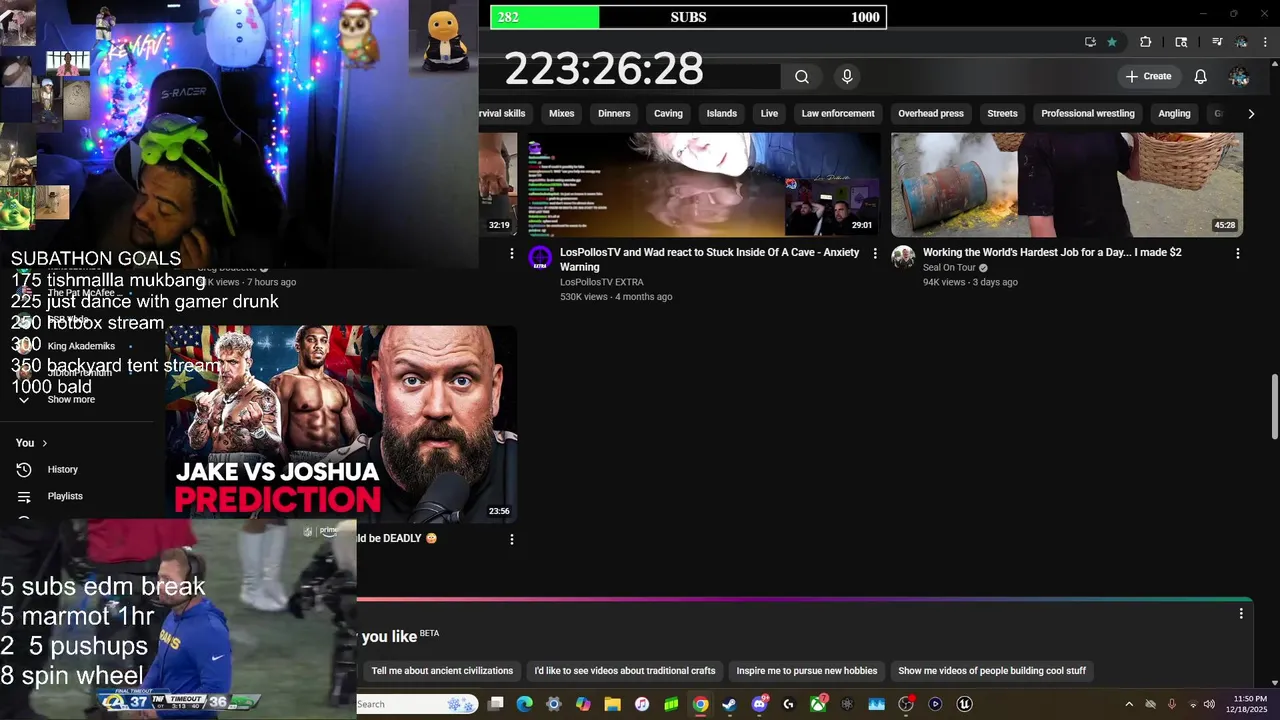Open Settings gear from the taskbar
Screen dimensions: 1280x720
[554, 704]
